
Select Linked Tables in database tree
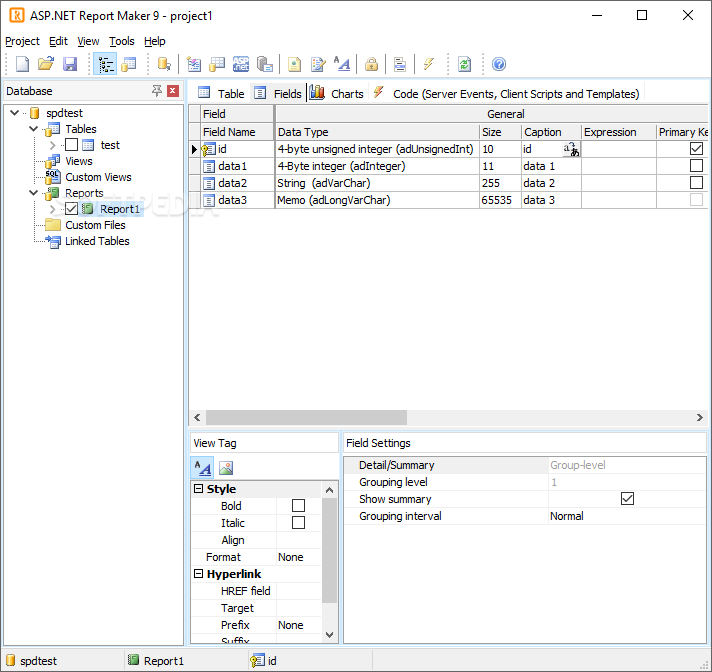tap(97, 241)
